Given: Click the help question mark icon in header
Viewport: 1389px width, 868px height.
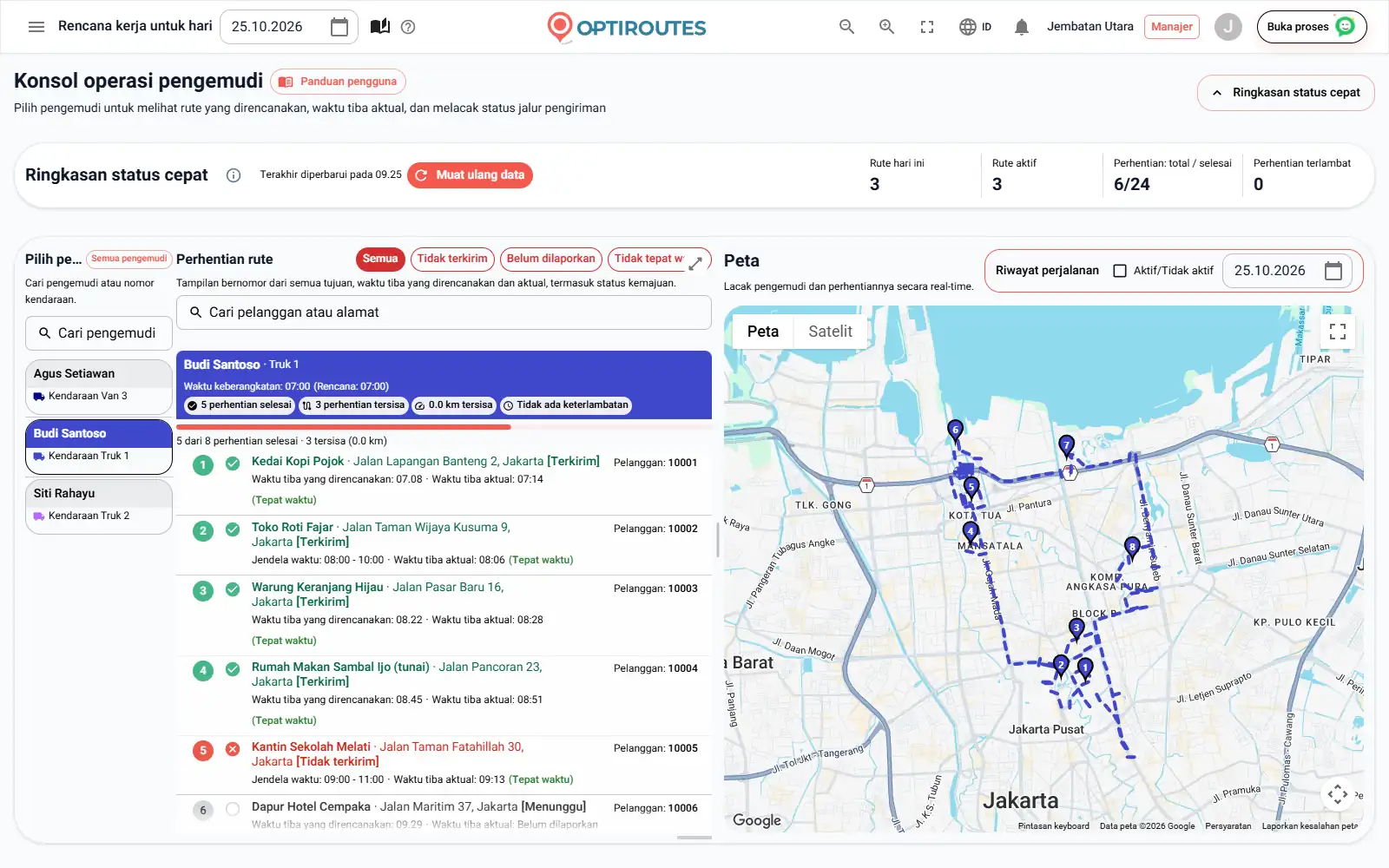Looking at the screenshot, I should pos(408,27).
